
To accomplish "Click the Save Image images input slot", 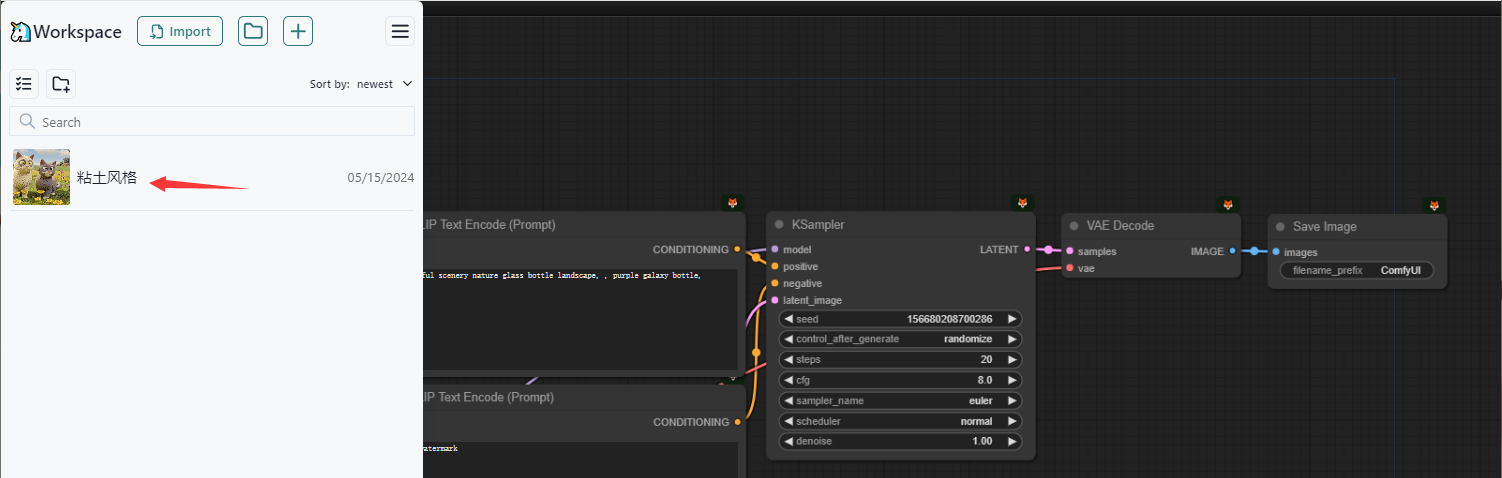I will (1276, 252).
